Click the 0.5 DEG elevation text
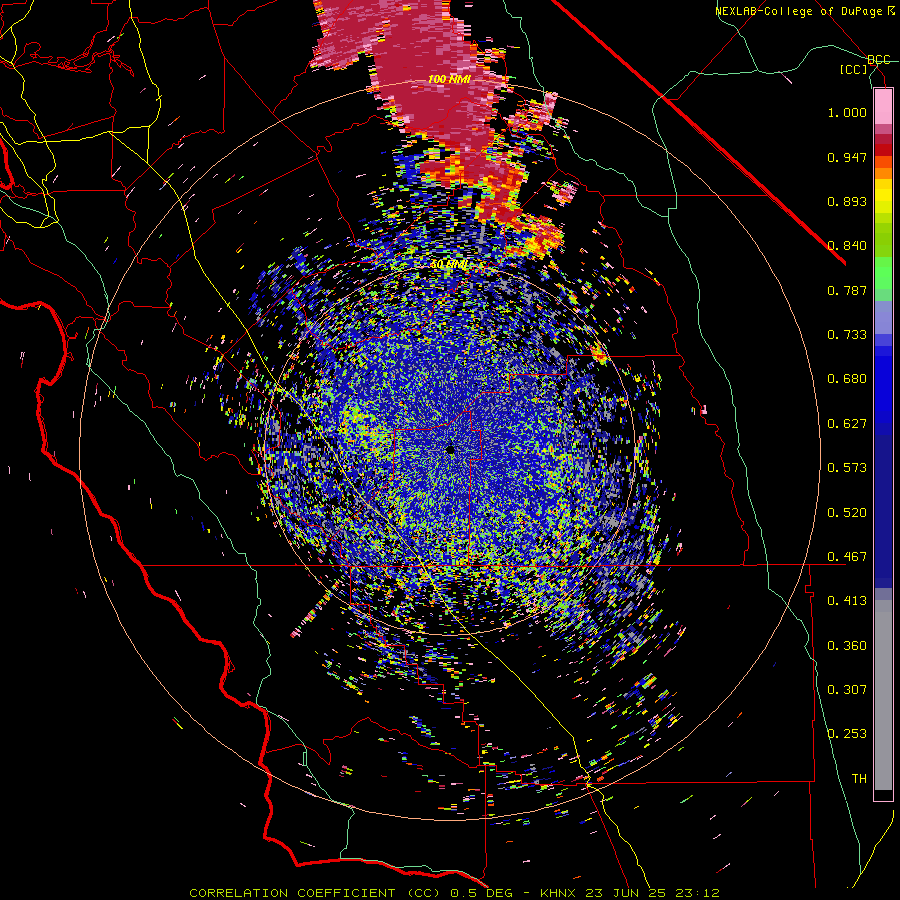Screen dimensions: 900x900 coord(481,893)
